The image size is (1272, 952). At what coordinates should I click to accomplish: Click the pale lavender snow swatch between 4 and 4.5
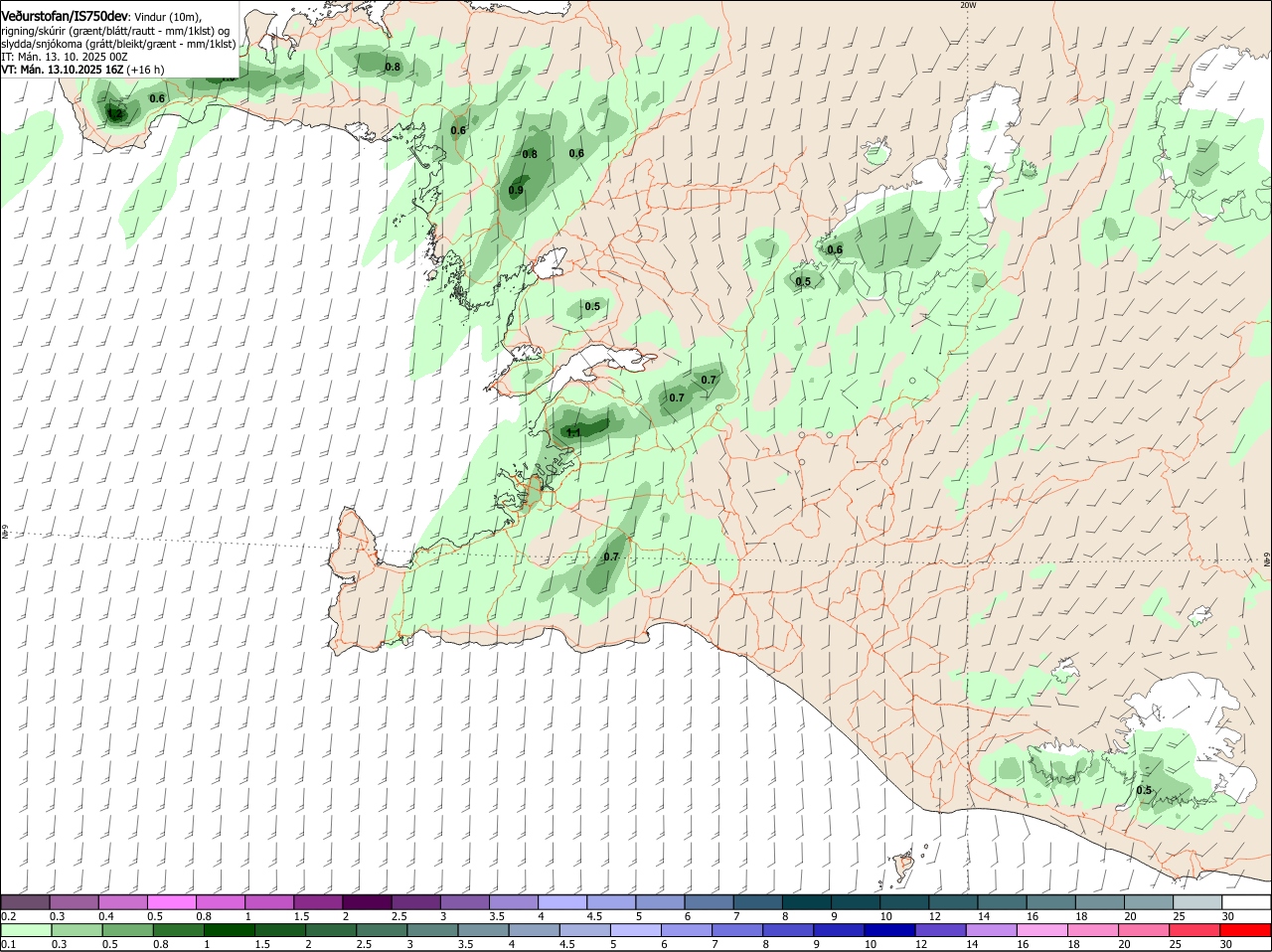pos(562,902)
